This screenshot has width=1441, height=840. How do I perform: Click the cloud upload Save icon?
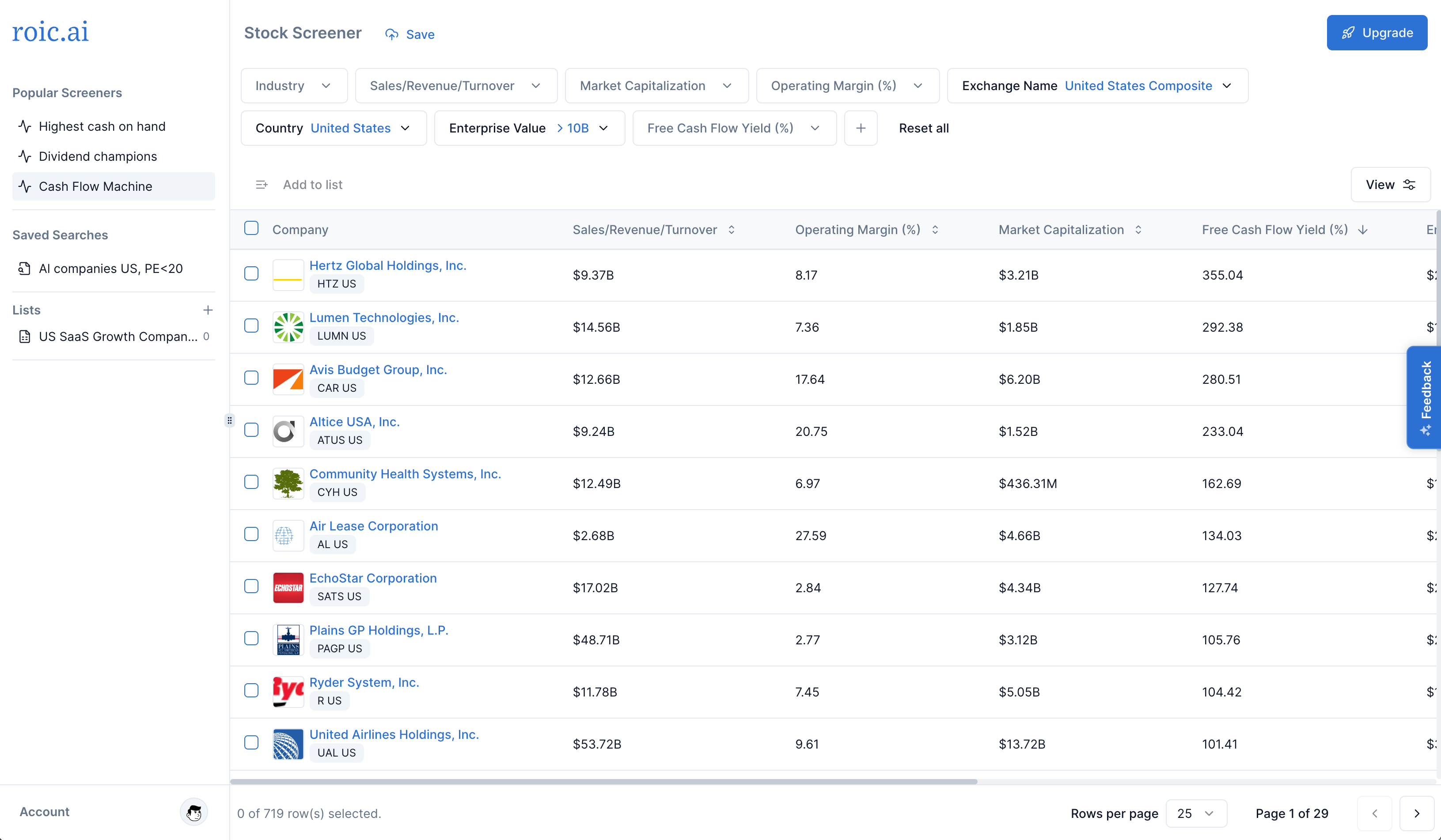point(392,34)
